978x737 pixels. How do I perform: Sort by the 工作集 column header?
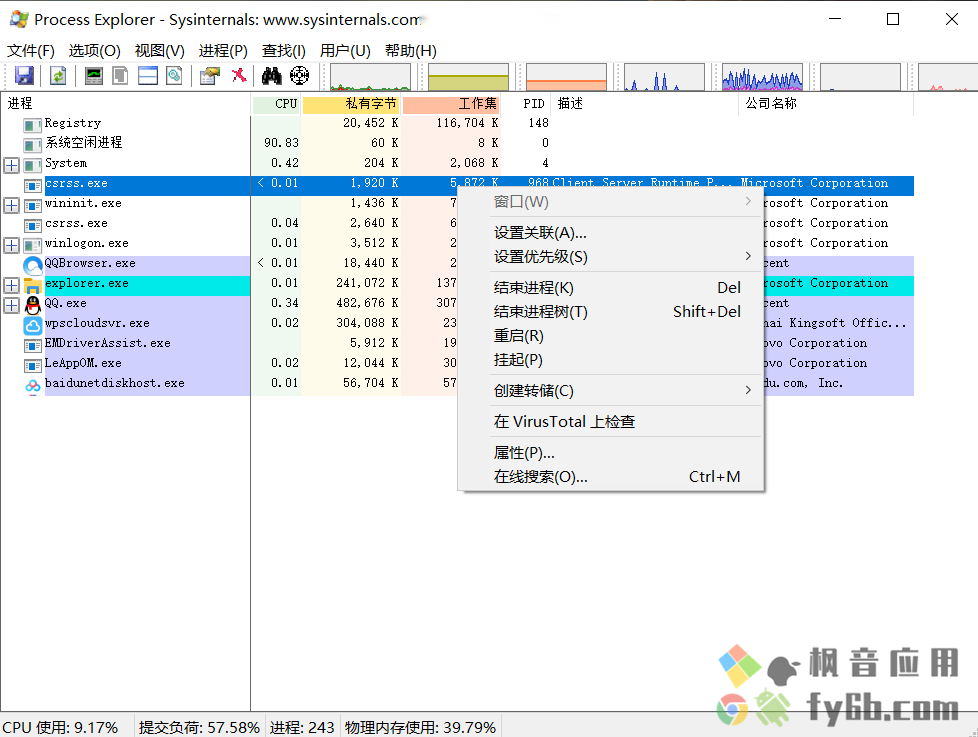click(451, 104)
